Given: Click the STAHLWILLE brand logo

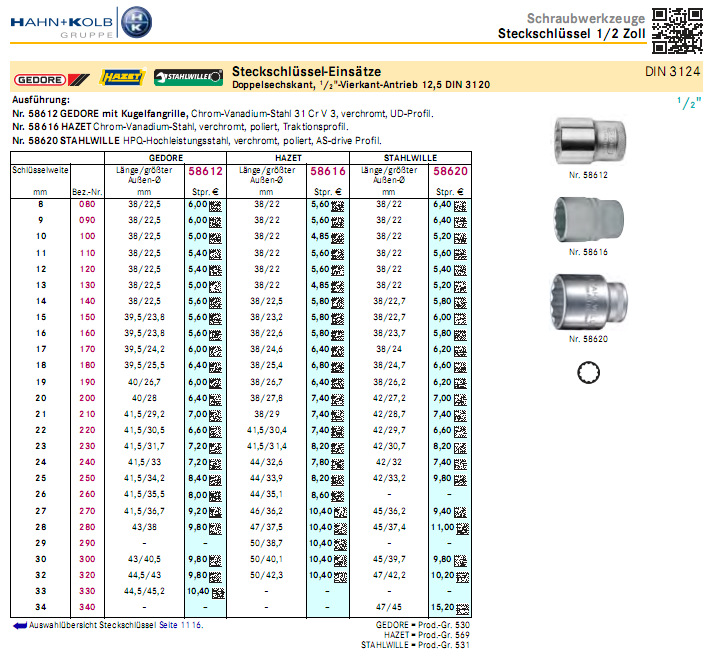Looking at the screenshot, I should coord(188,77).
